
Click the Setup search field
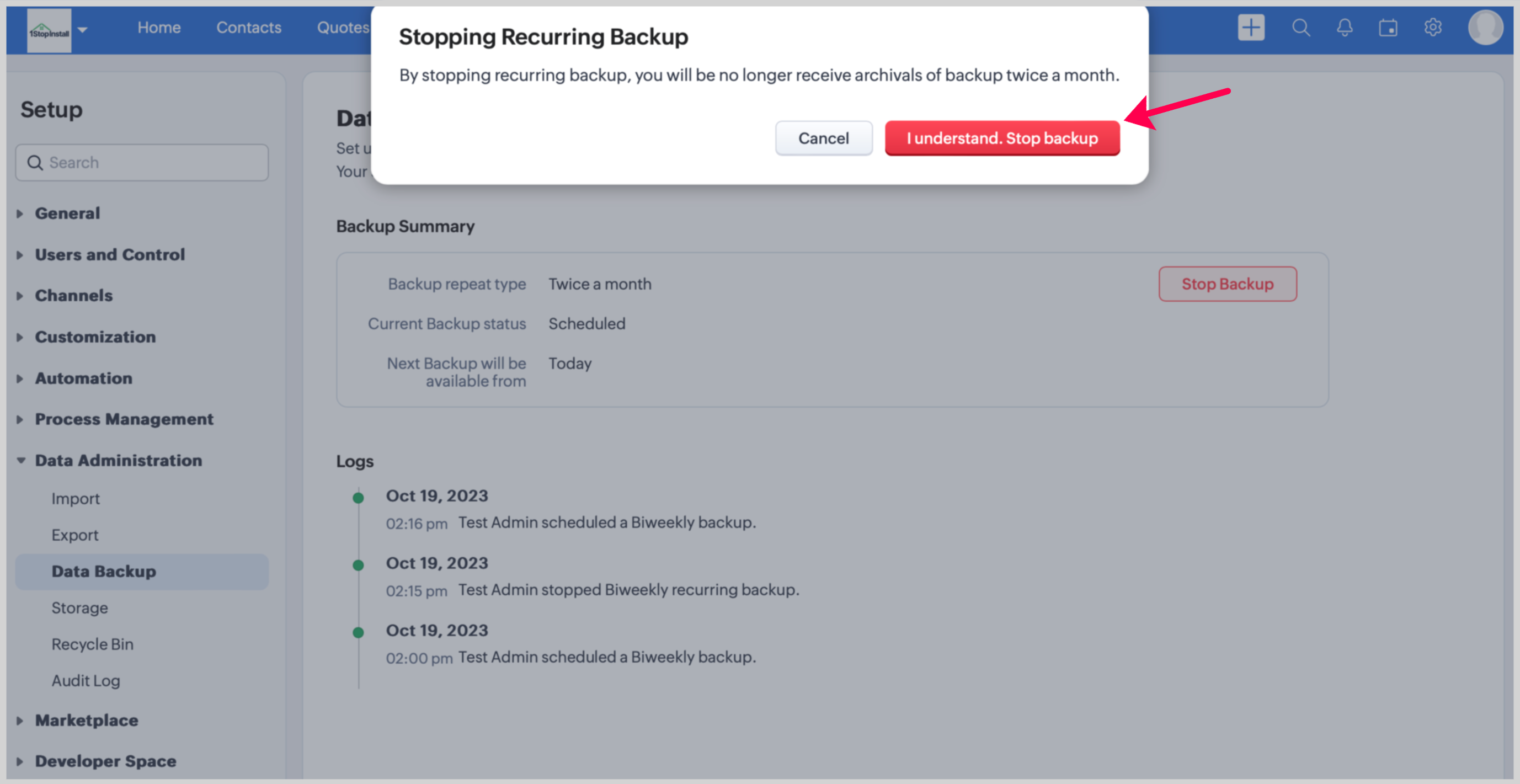point(142,163)
